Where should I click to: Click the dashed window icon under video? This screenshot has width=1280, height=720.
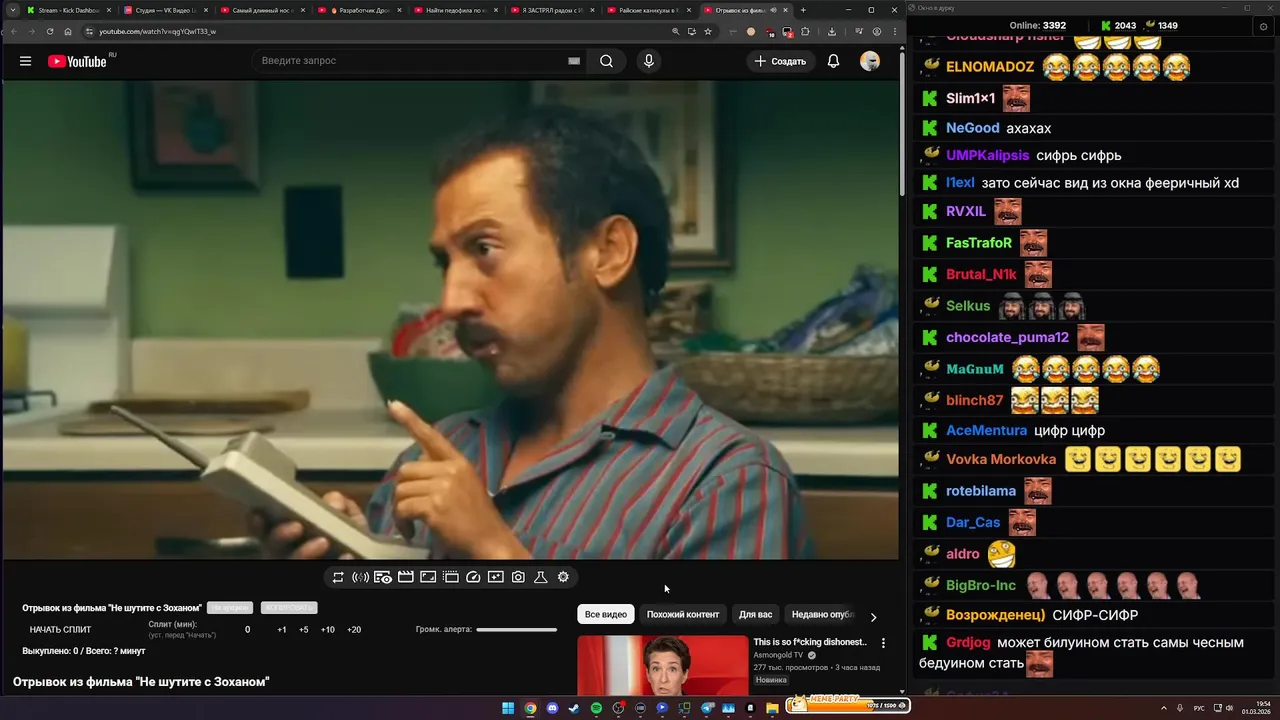(x=451, y=577)
